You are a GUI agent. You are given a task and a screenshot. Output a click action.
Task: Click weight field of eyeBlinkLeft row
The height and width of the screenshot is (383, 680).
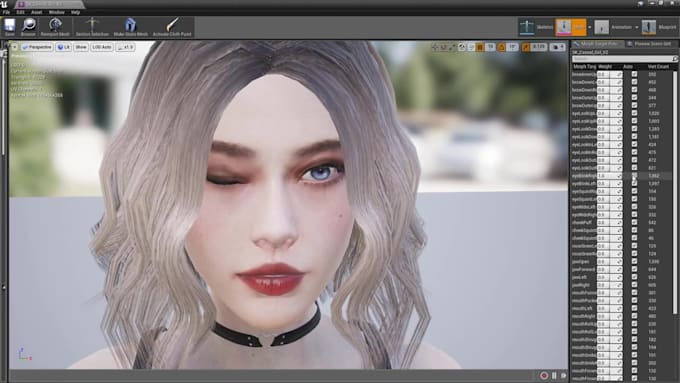[x=610, y=183]
